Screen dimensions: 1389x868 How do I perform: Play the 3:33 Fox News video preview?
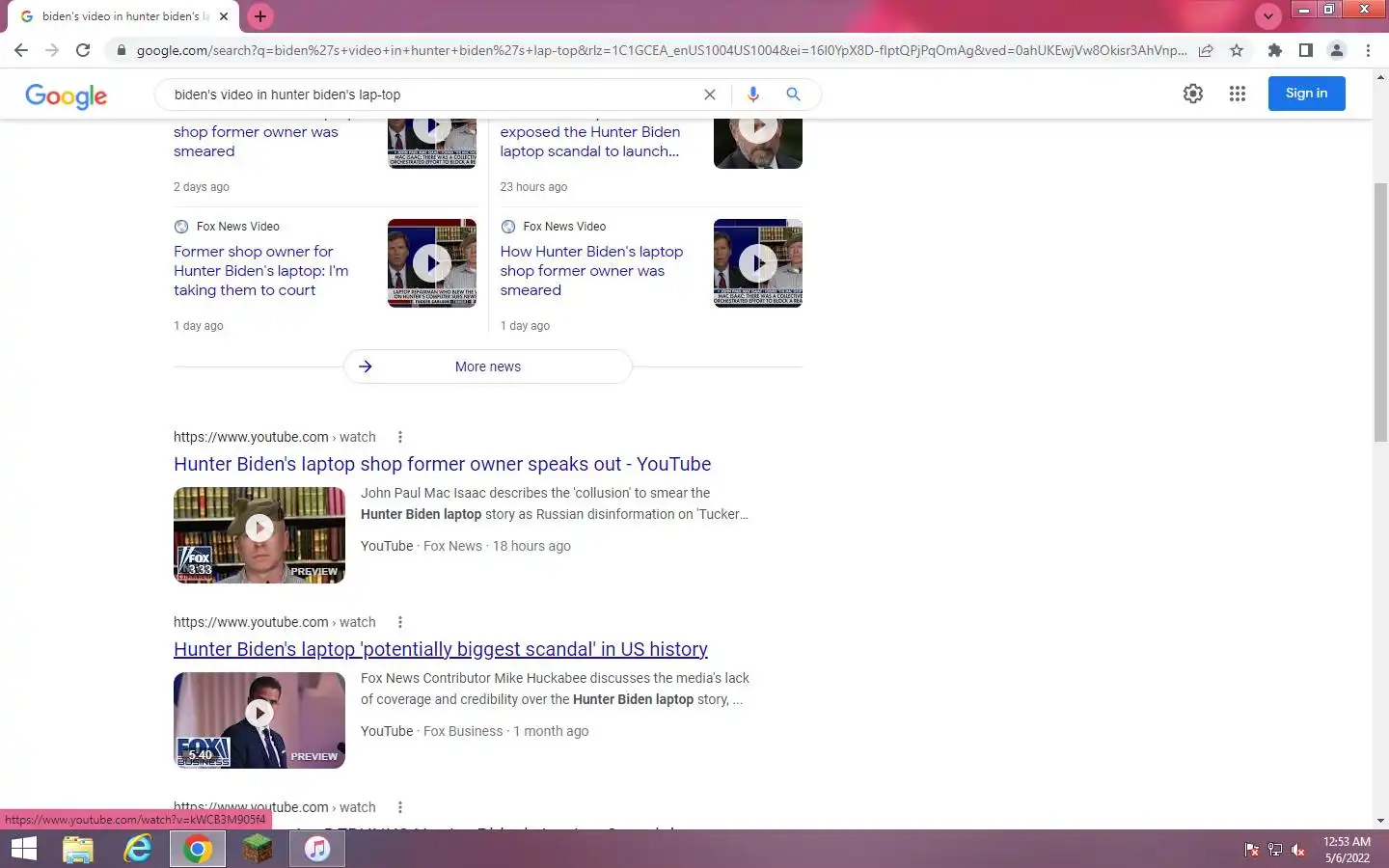(x=259, y=535)
